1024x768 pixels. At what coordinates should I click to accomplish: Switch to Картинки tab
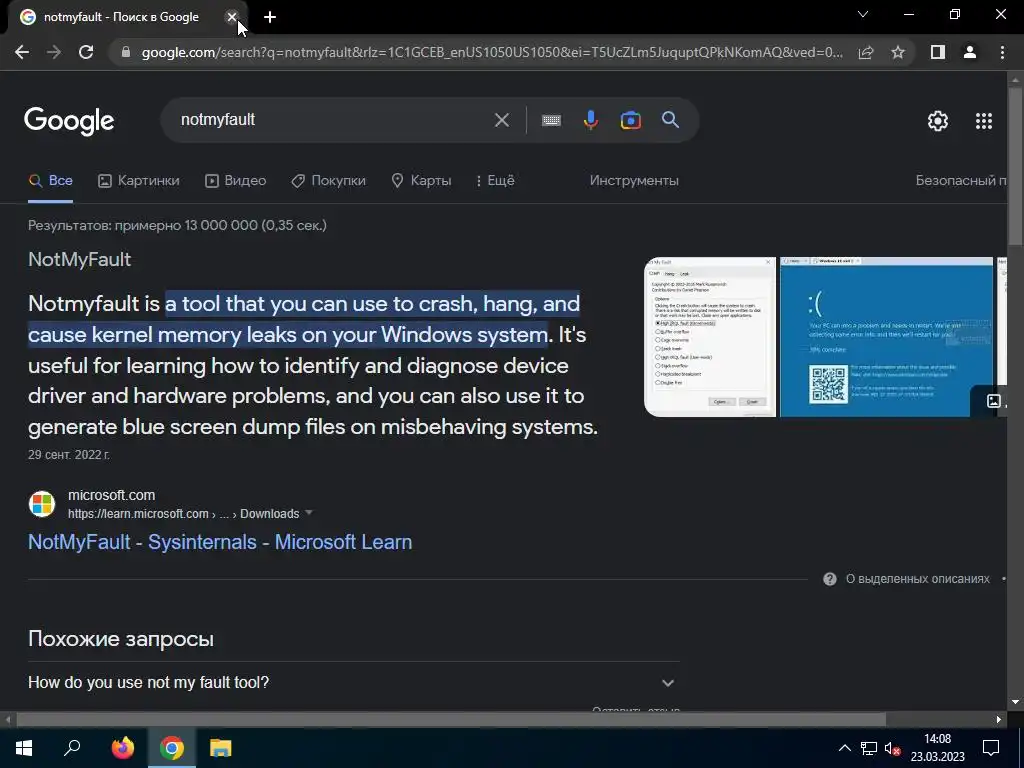pos(138,181)
